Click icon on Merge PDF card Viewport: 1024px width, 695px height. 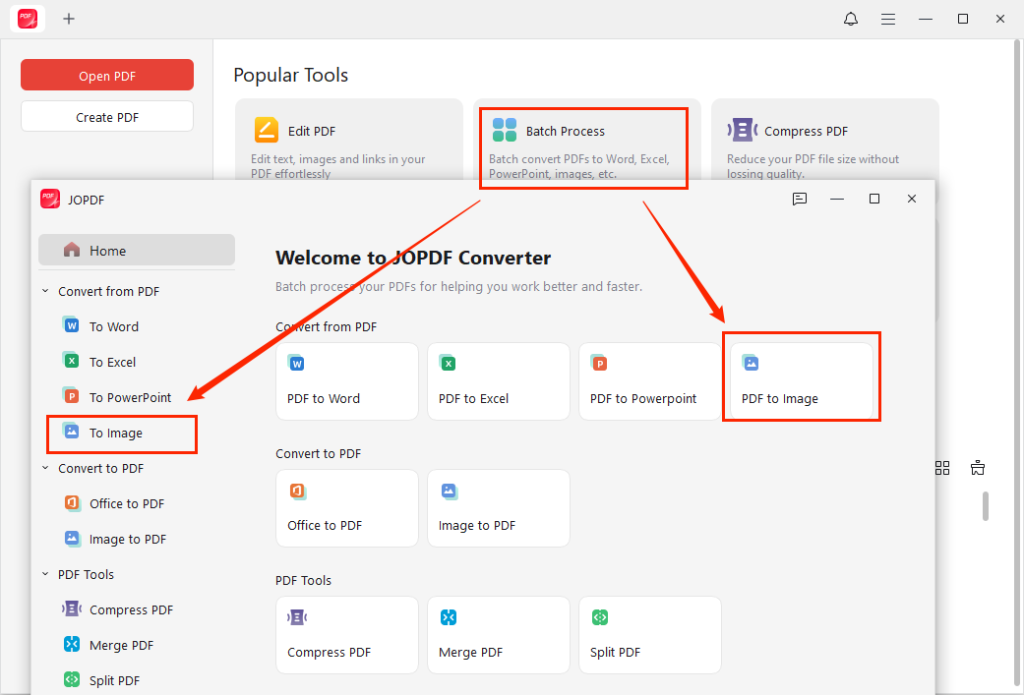pos(448,617)
